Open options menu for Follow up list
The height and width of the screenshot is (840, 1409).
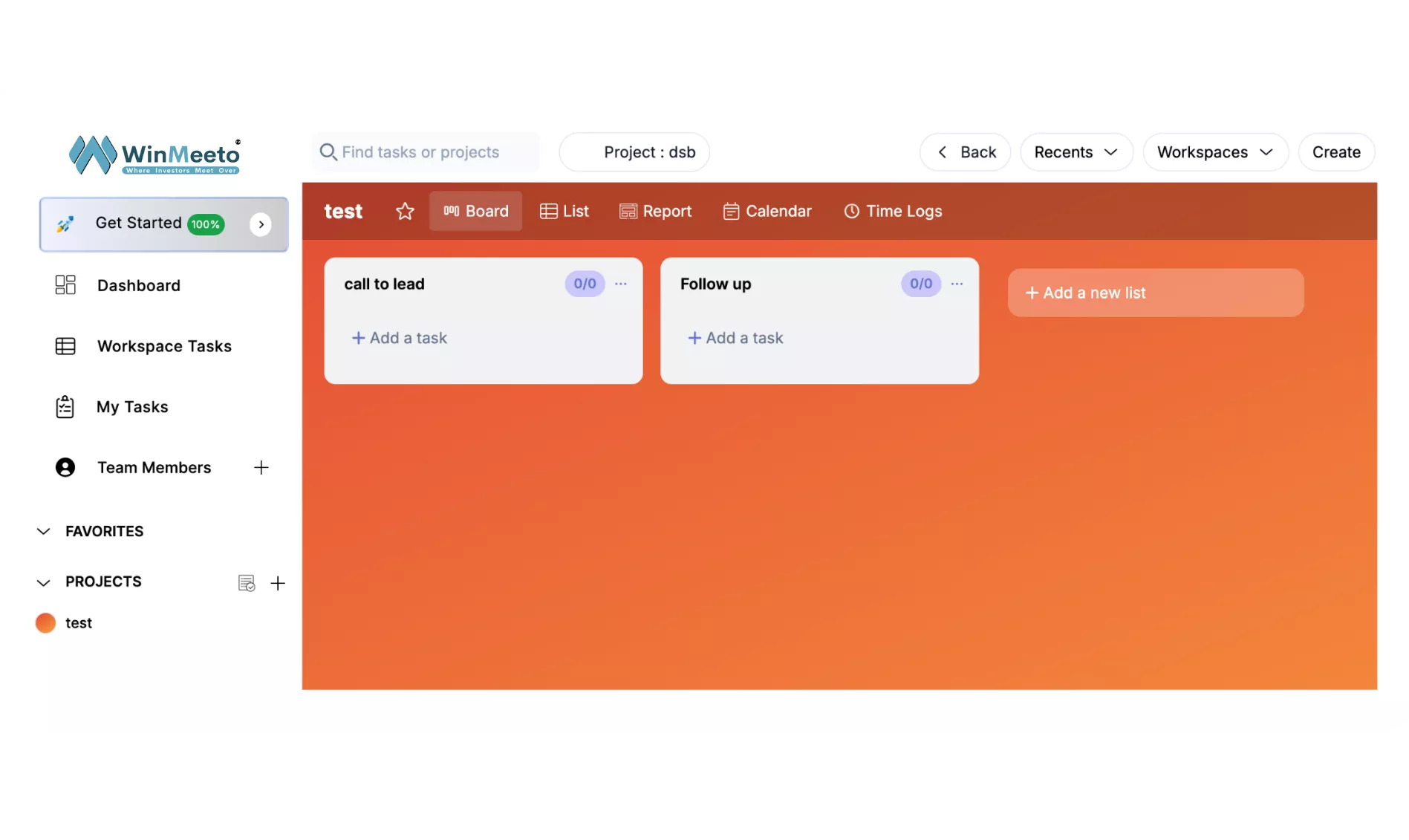pyautogui.click(x=957, y=284)
